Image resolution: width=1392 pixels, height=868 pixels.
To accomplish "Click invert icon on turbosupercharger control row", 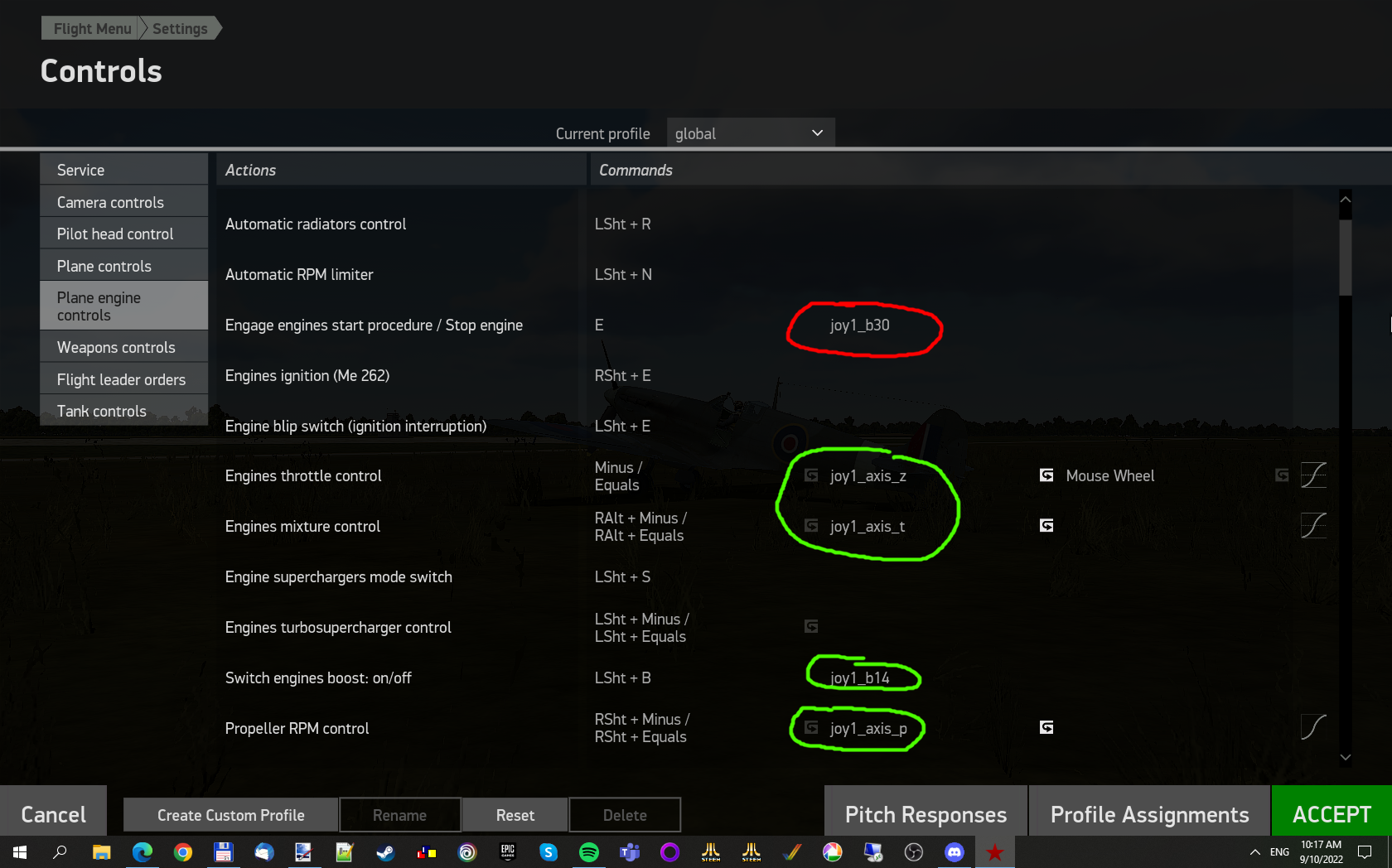I will (x=811, y=626).
